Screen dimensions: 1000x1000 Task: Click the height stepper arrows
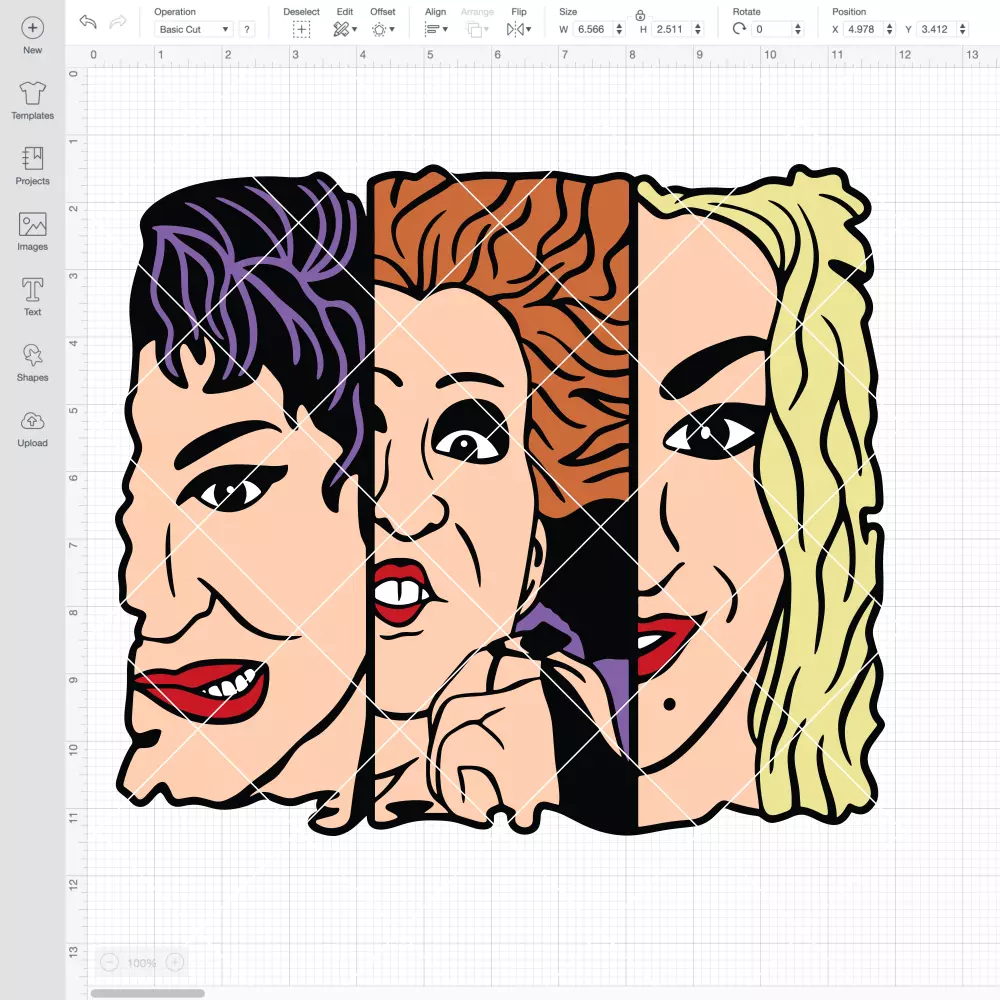(x=698, y=29)
